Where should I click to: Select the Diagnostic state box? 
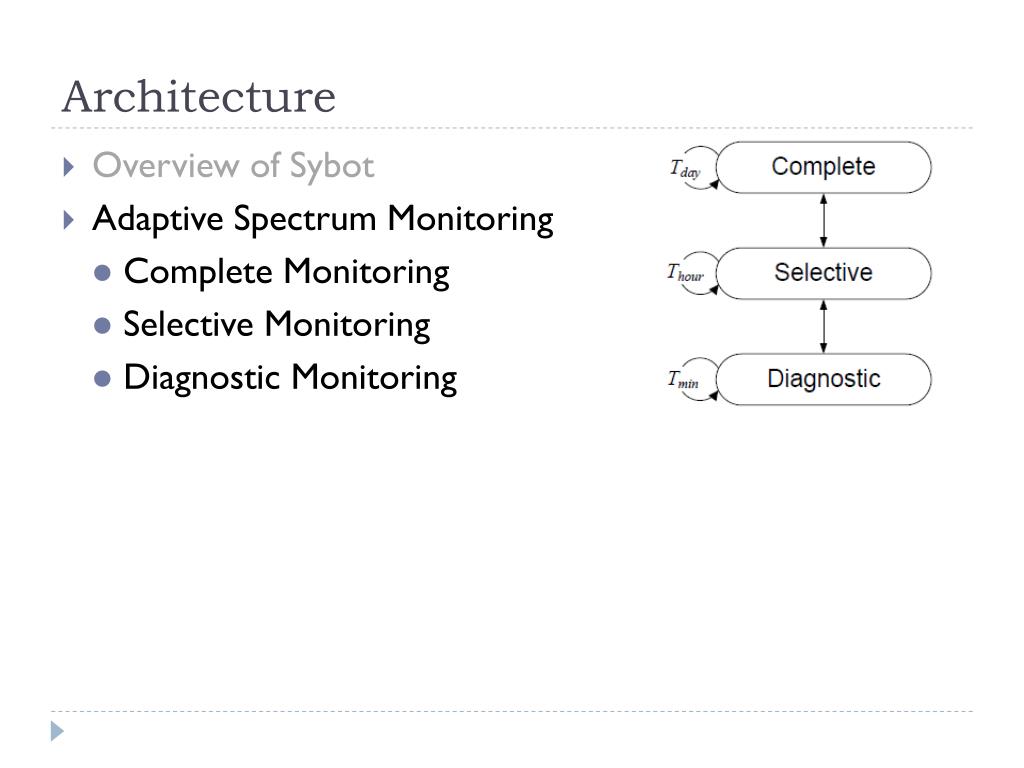click(824, 379)
